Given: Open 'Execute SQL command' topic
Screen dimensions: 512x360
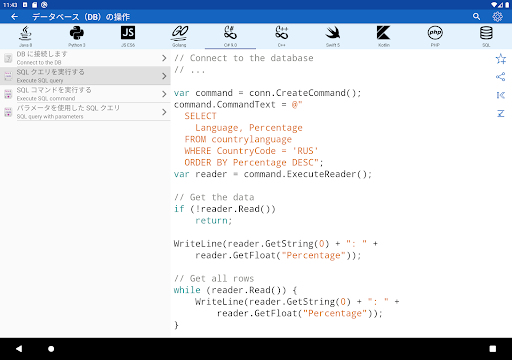Looking at the screenshot, I should pos(85,94).
